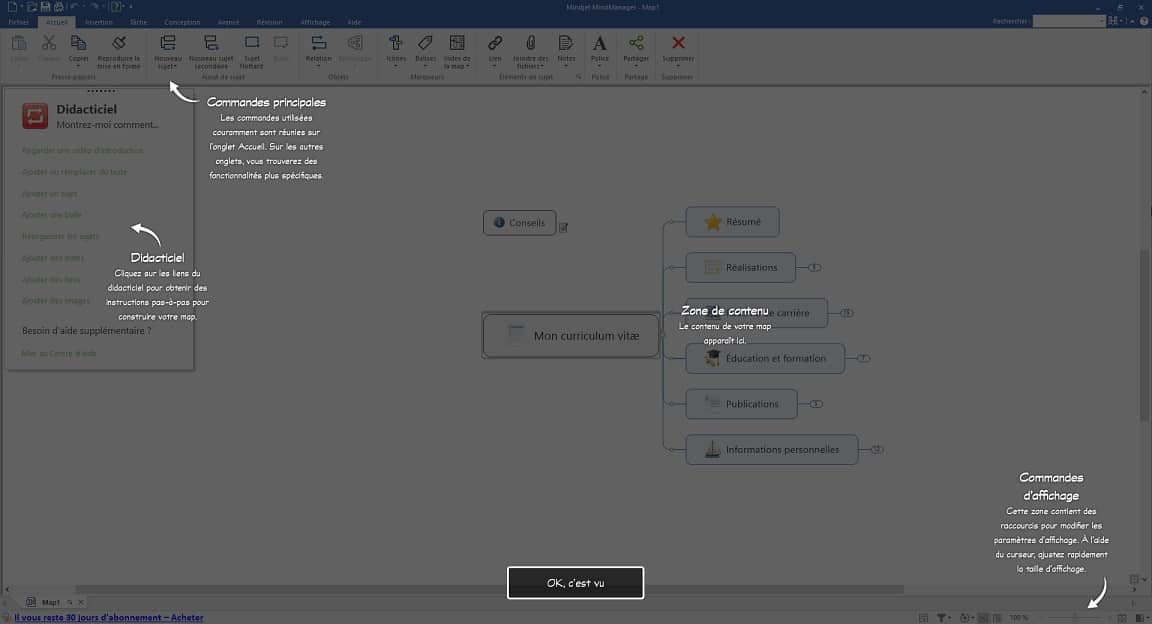
Task: Click the New document icon in title bar
Action: pyautogui.click(x=12, y=7)
